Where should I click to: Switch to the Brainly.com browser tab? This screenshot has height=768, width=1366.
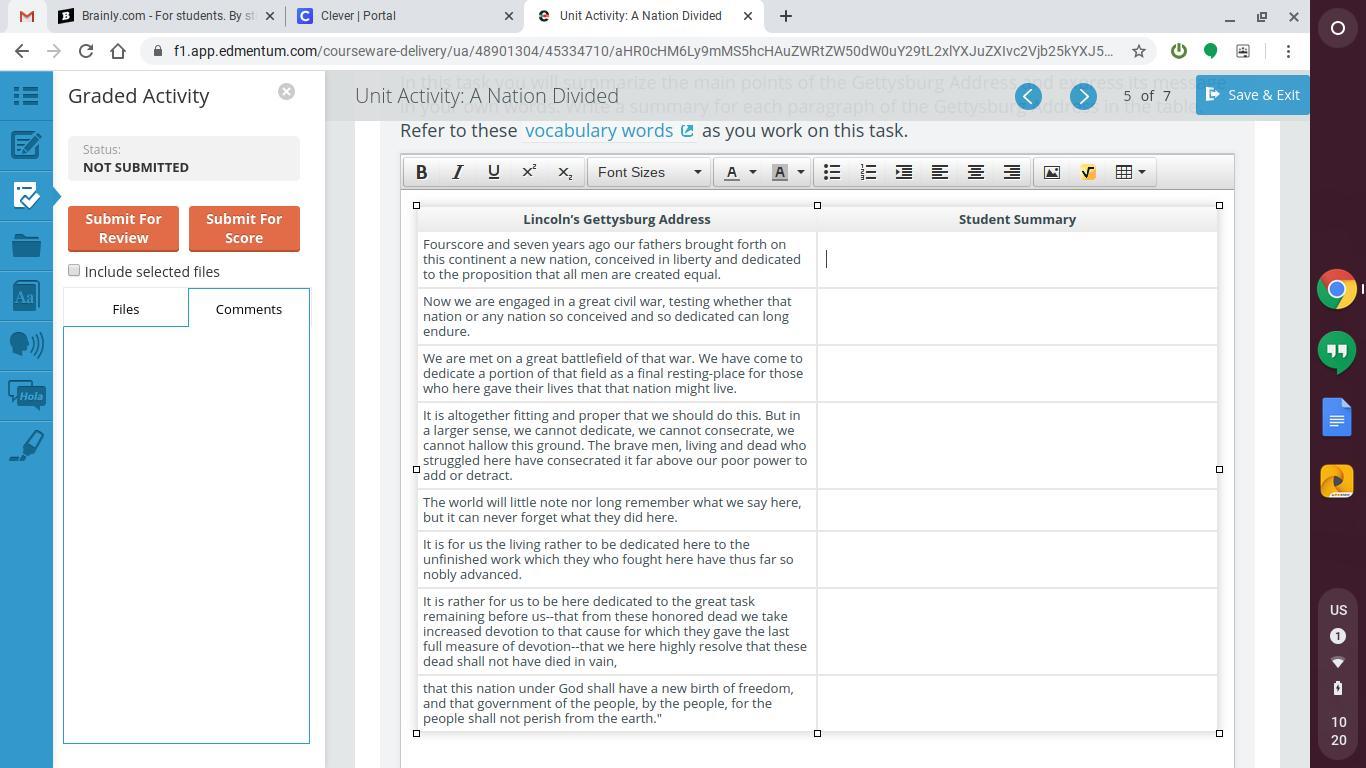pos(166,16)
